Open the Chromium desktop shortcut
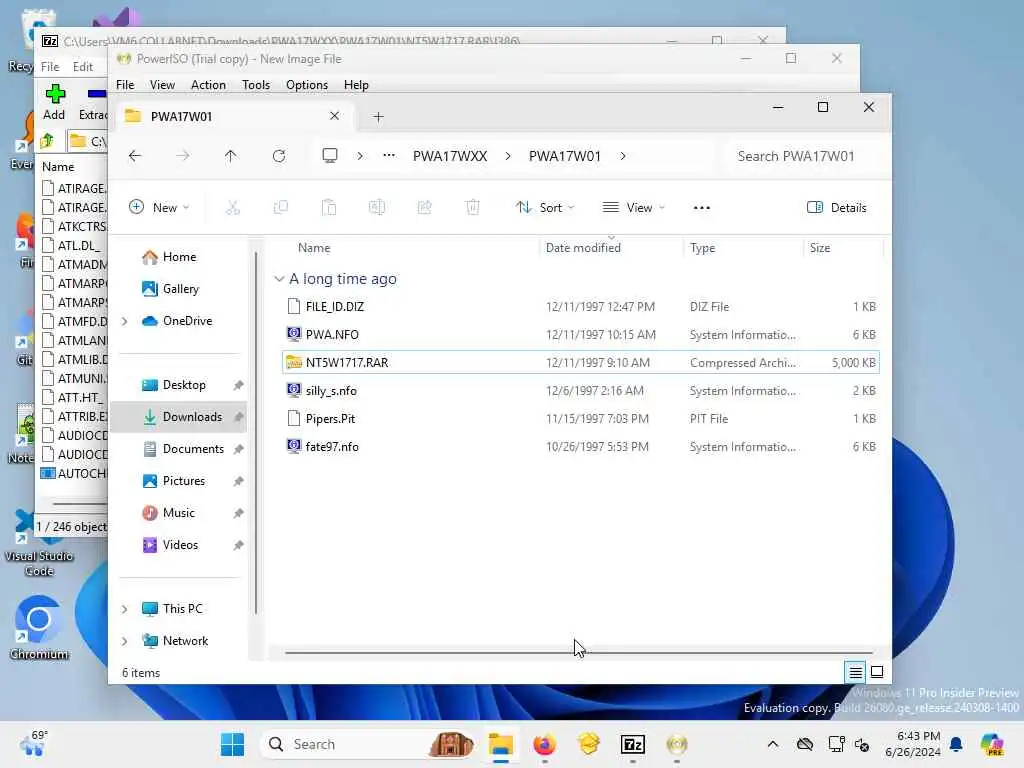The width and height of the screenshot is (1024, 768). click(39, 627)
